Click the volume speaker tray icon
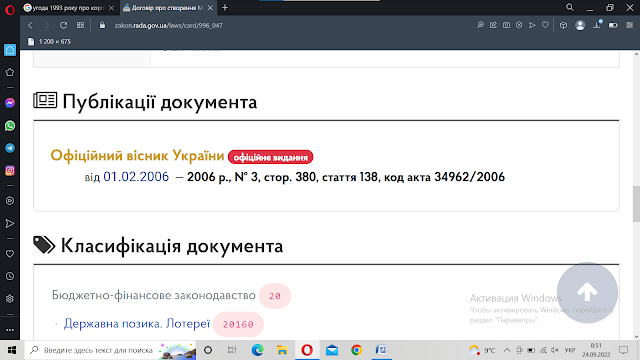This screenshot has width=640, height=360. (x=555, y=350)
